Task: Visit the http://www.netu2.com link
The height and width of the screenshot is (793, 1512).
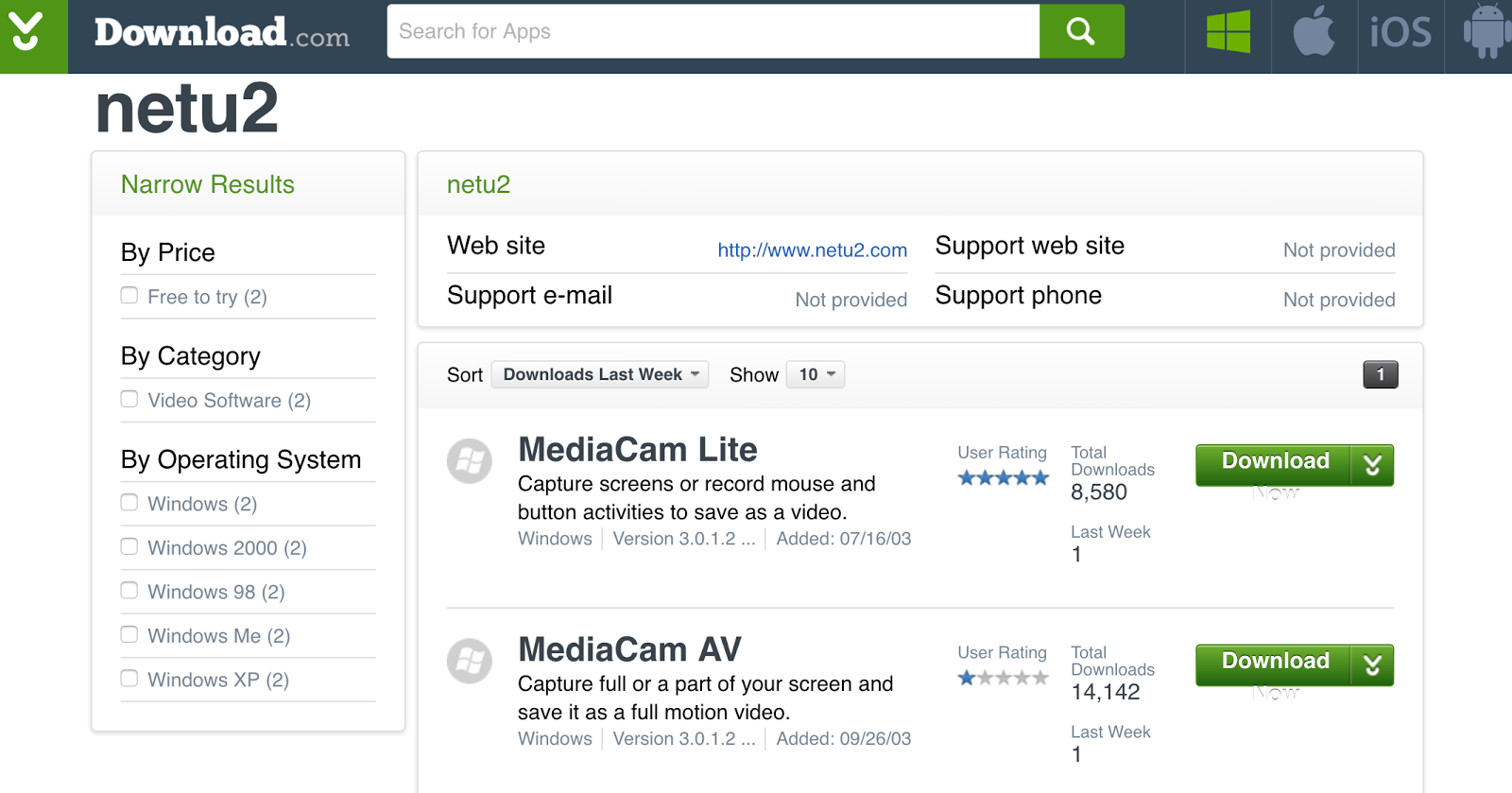Action: pyautogui.click(x=812, y=250)
